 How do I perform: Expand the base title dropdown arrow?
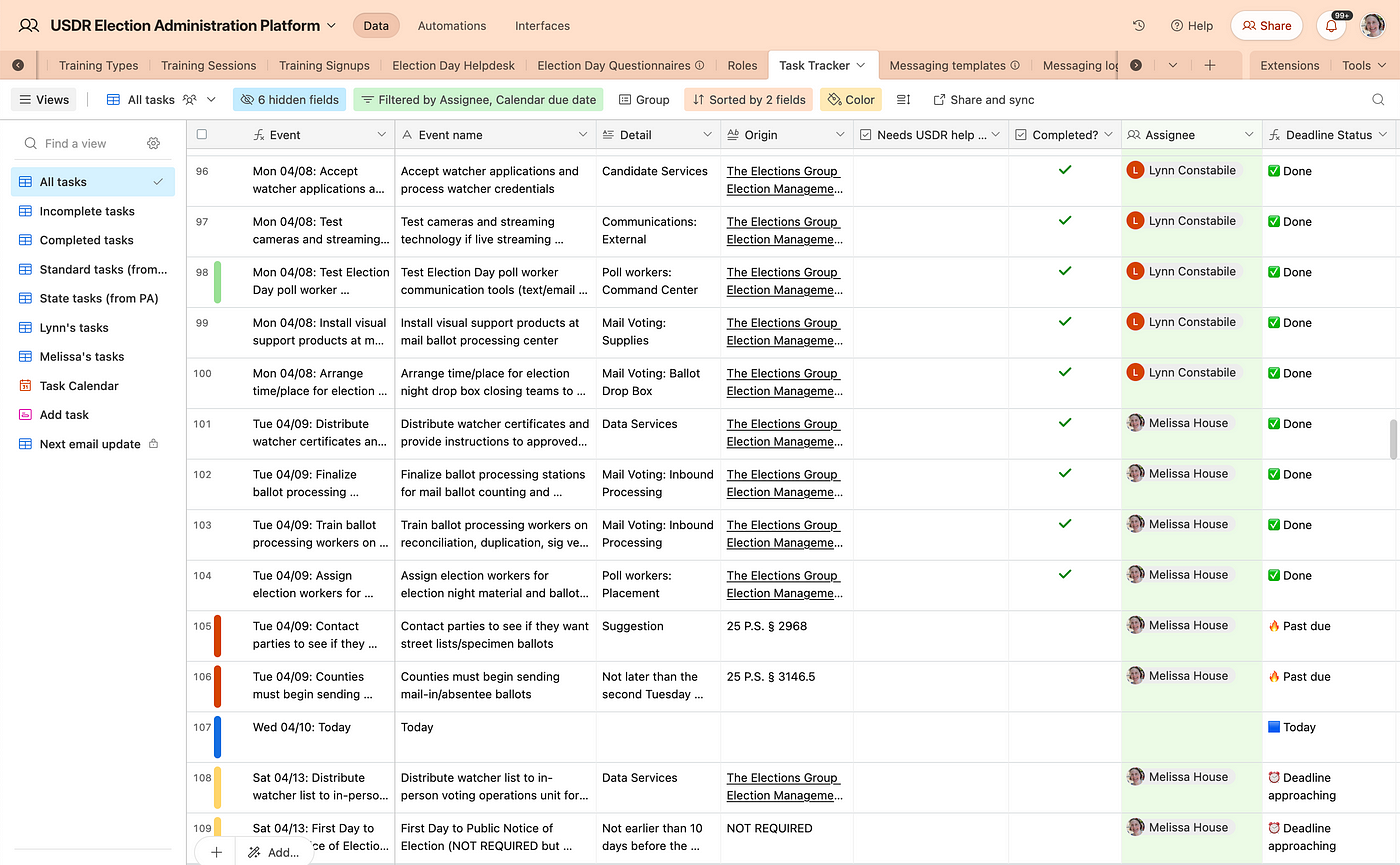(332, 26)
